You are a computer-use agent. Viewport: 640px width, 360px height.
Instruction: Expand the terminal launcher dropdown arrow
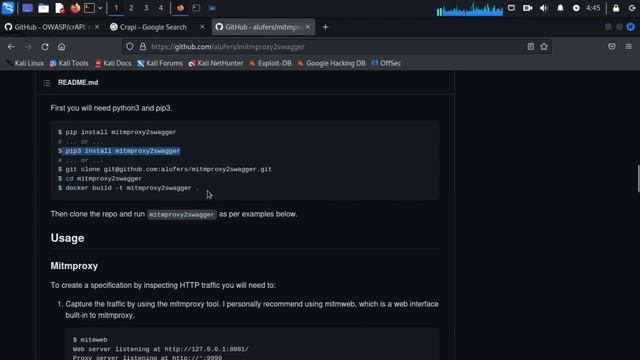(x=100, y=8)
